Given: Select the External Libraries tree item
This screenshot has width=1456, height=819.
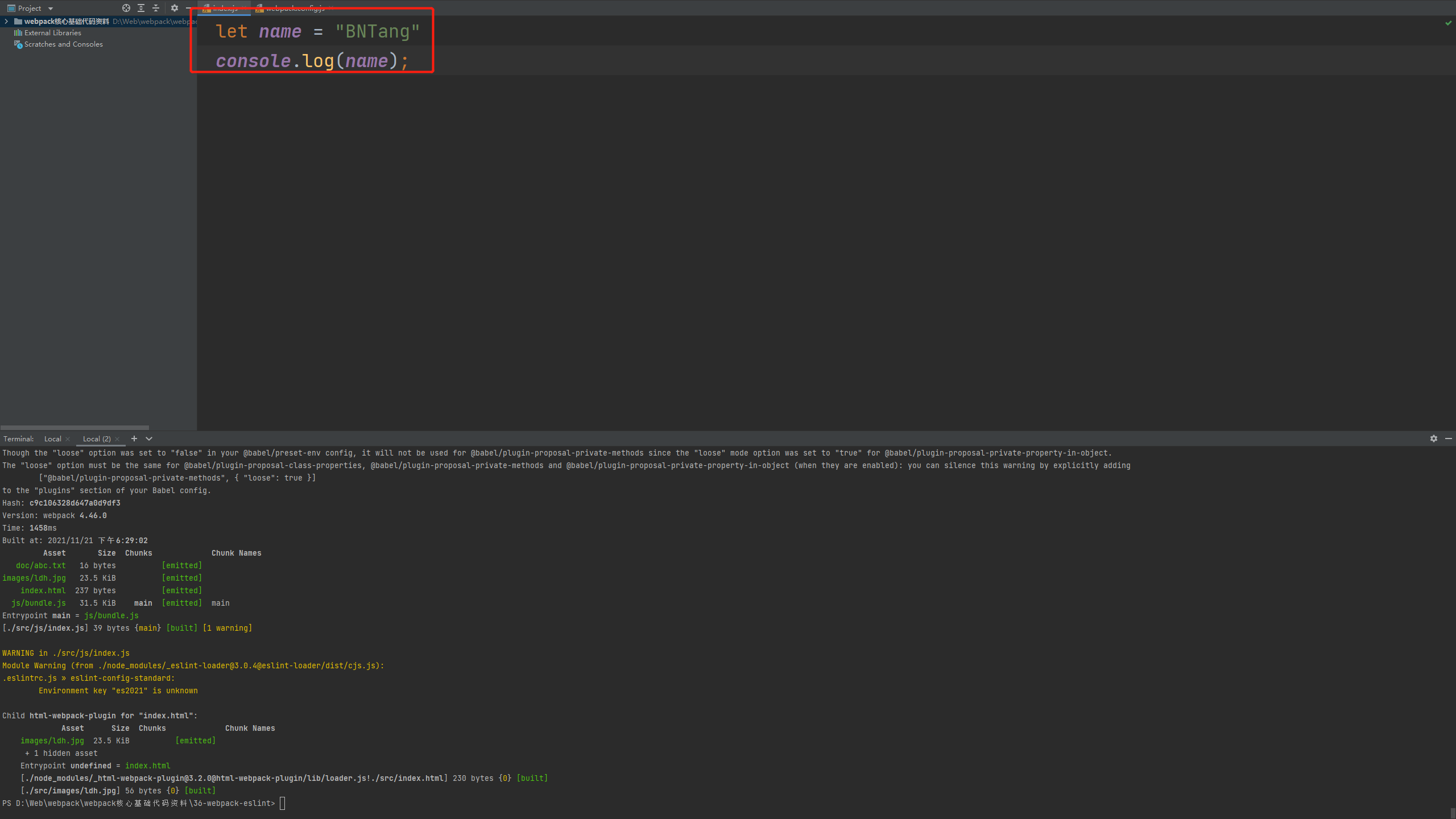Looking at the screenshot, I should pos(52,33).
